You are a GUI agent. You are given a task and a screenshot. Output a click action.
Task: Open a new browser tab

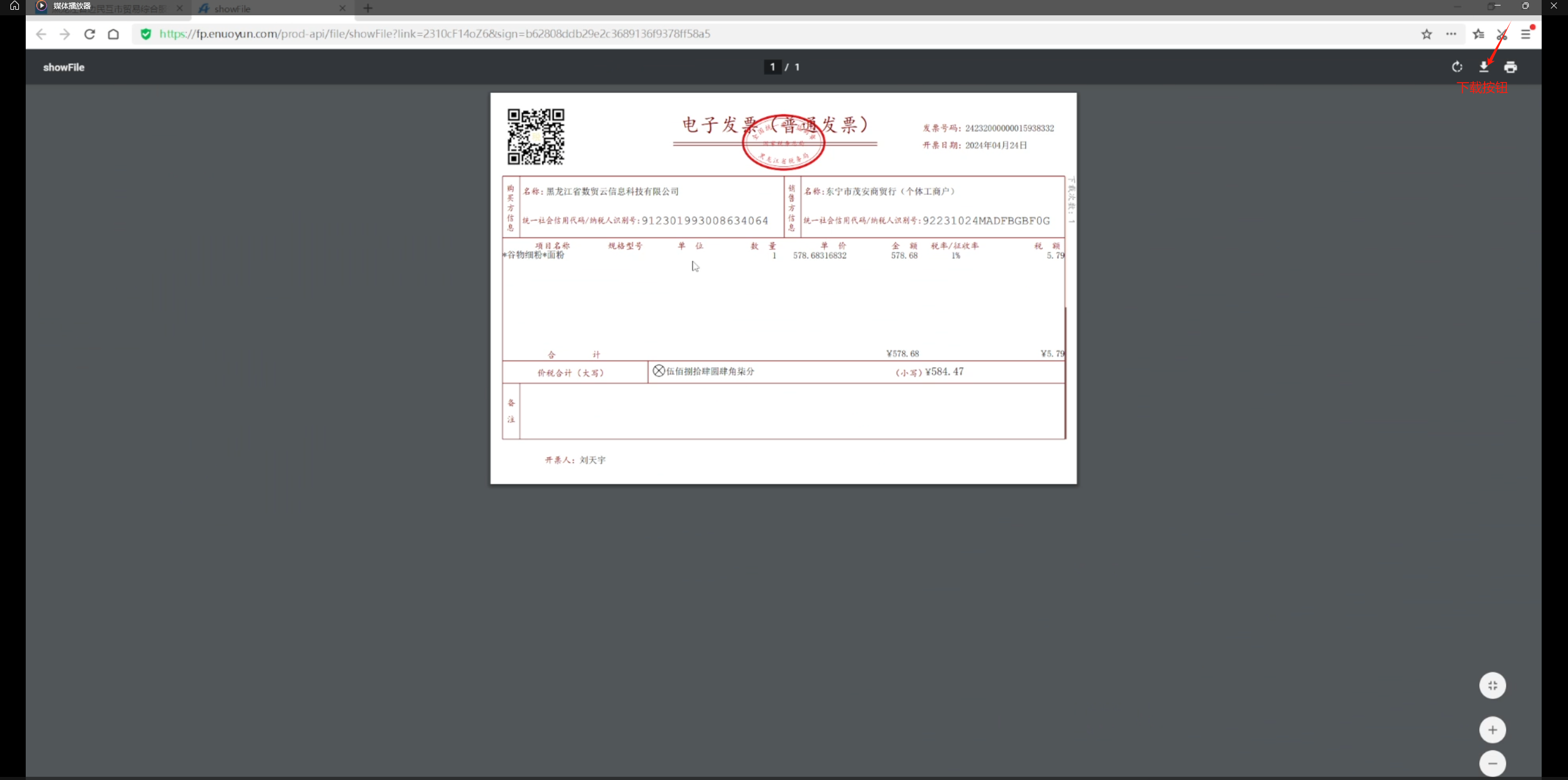(367, 9)
